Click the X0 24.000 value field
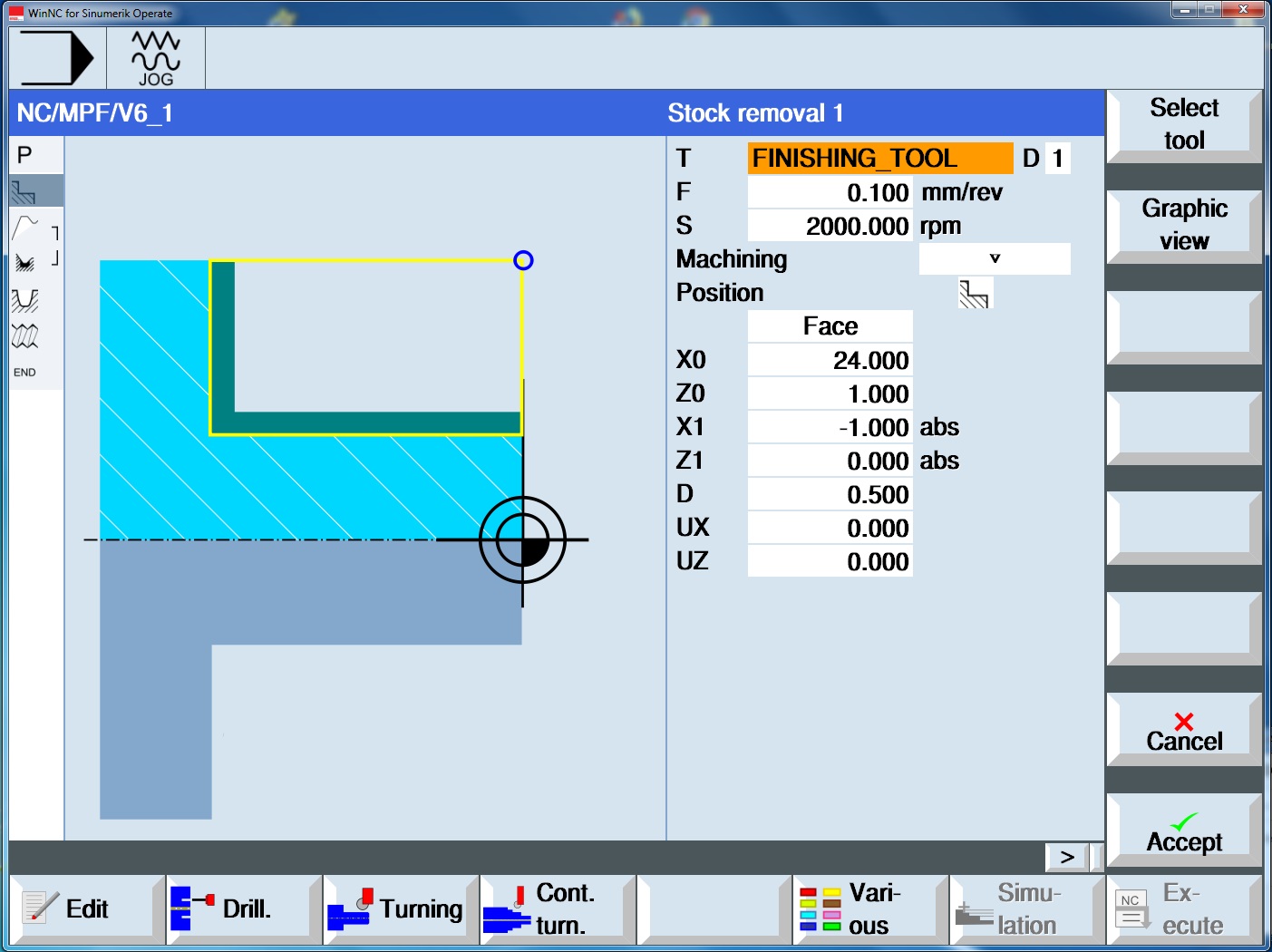This screenshot has height=952, width=1272. (830, 360)
